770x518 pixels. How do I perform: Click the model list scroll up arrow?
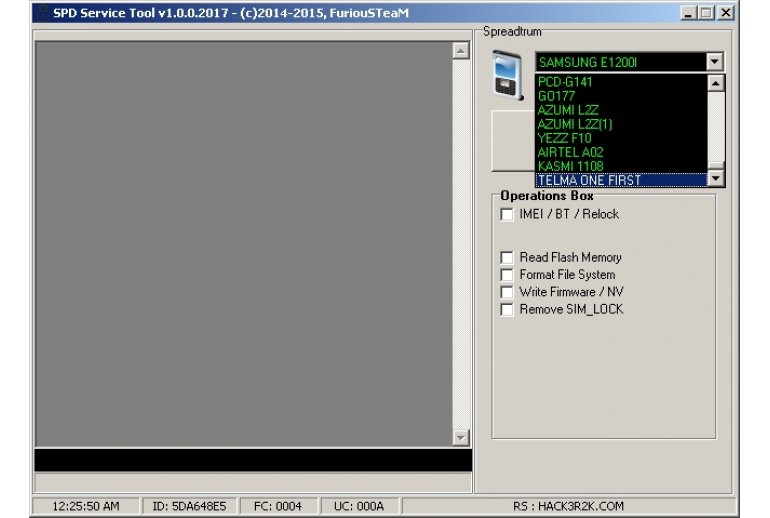pos(716,83)
